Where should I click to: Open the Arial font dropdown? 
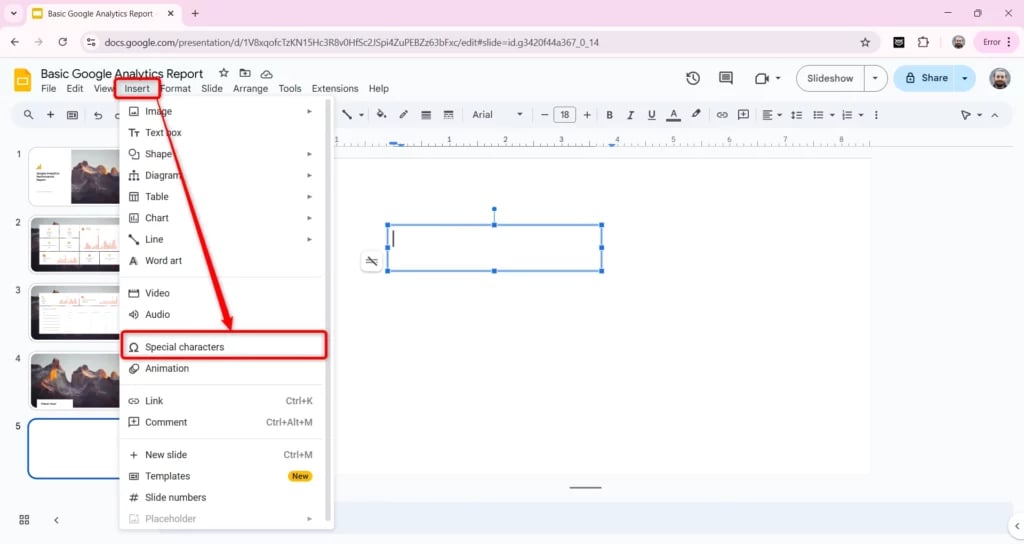[497, 115]
